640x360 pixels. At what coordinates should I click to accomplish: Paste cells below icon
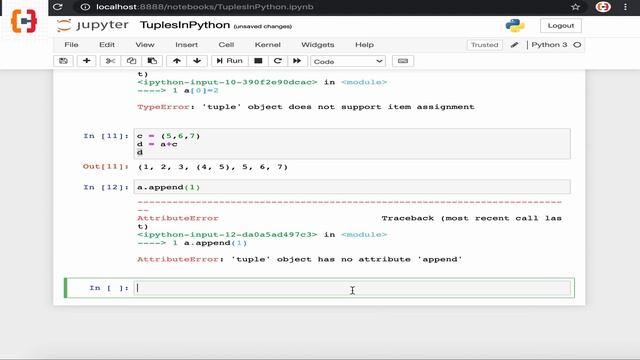152,61
